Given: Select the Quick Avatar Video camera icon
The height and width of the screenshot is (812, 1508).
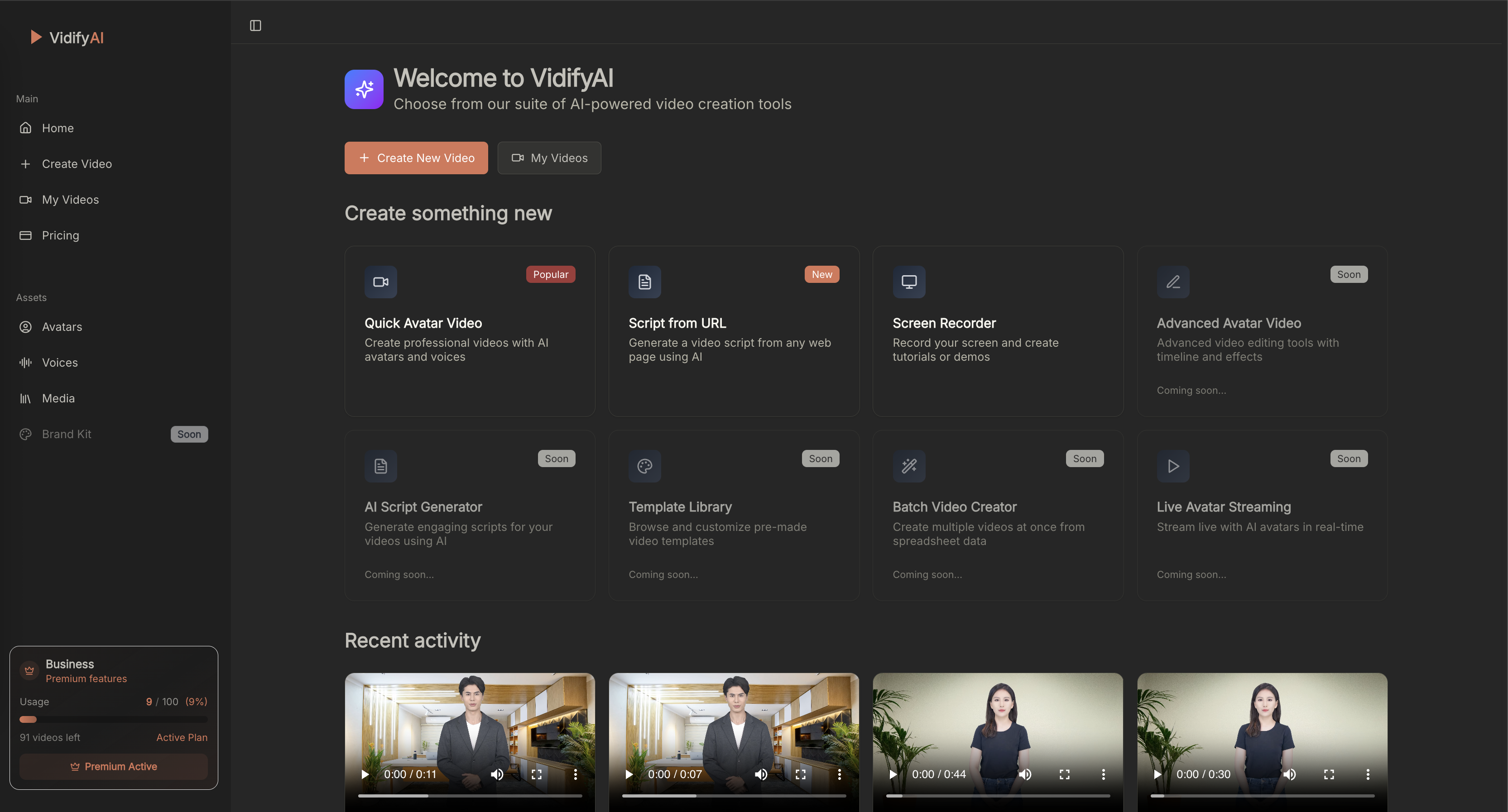Looking at the screenshot, I should tap(380, 282).
